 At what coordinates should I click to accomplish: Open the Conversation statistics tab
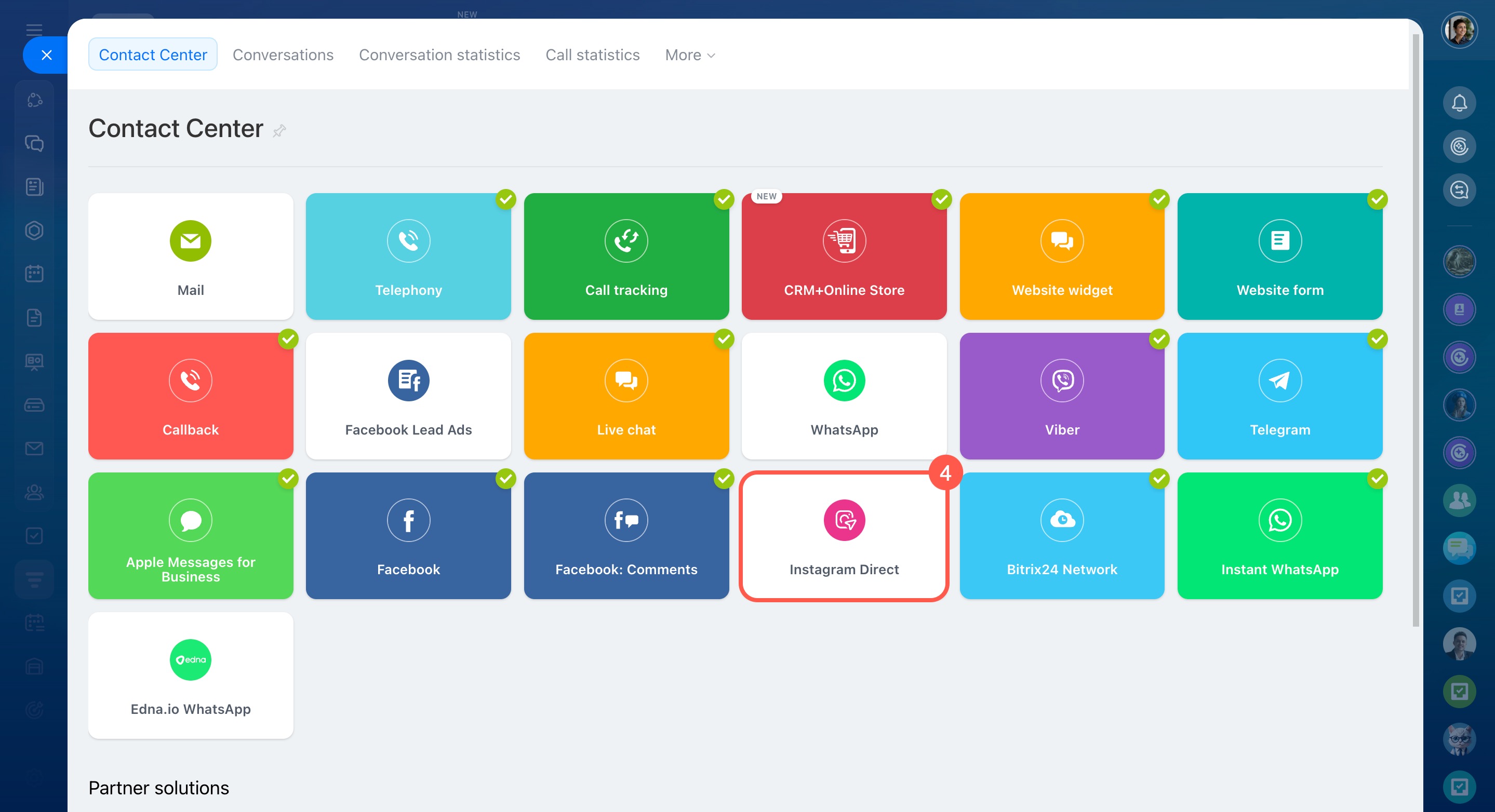click(x=439, y=55)
